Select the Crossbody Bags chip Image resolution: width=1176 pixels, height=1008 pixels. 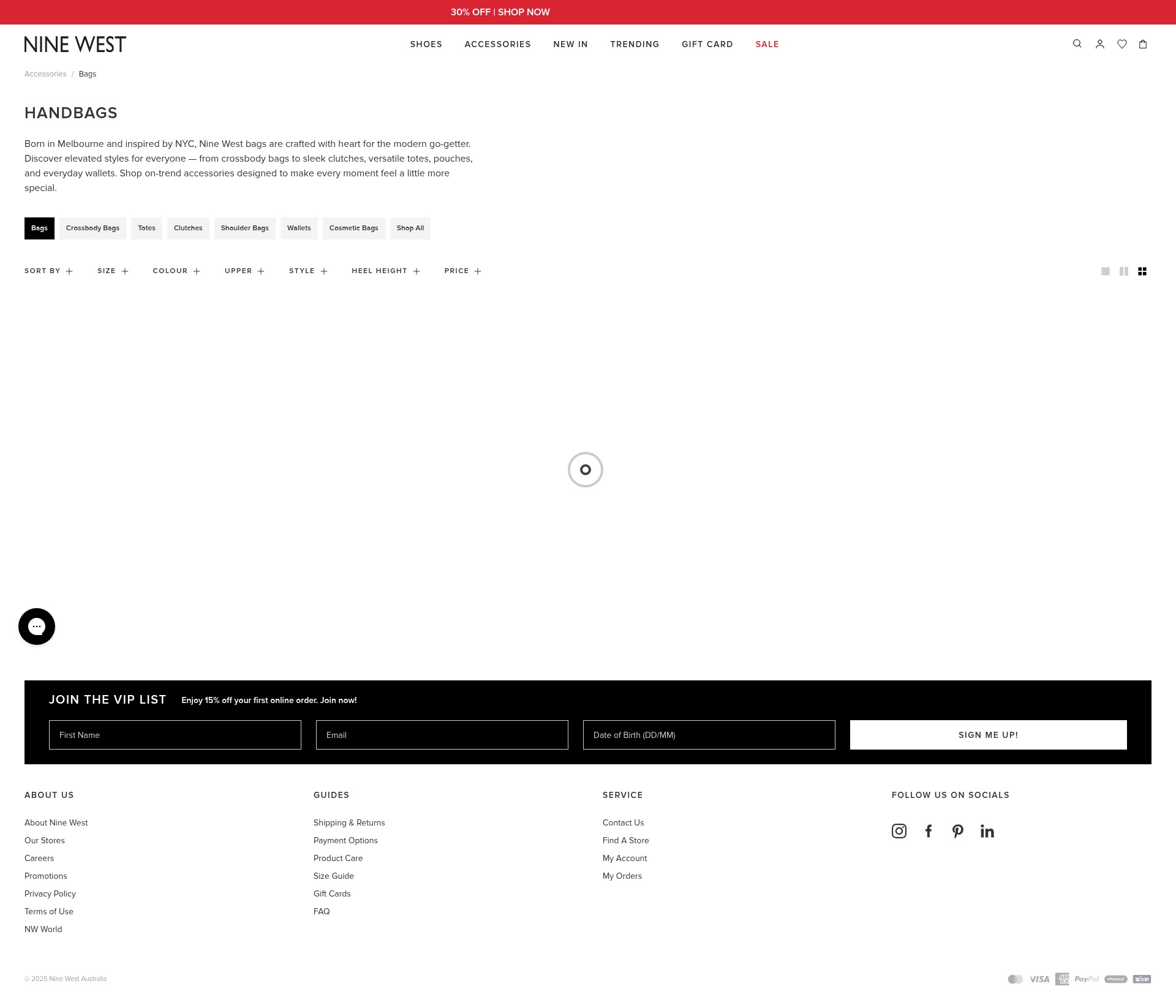click(92, 228)
